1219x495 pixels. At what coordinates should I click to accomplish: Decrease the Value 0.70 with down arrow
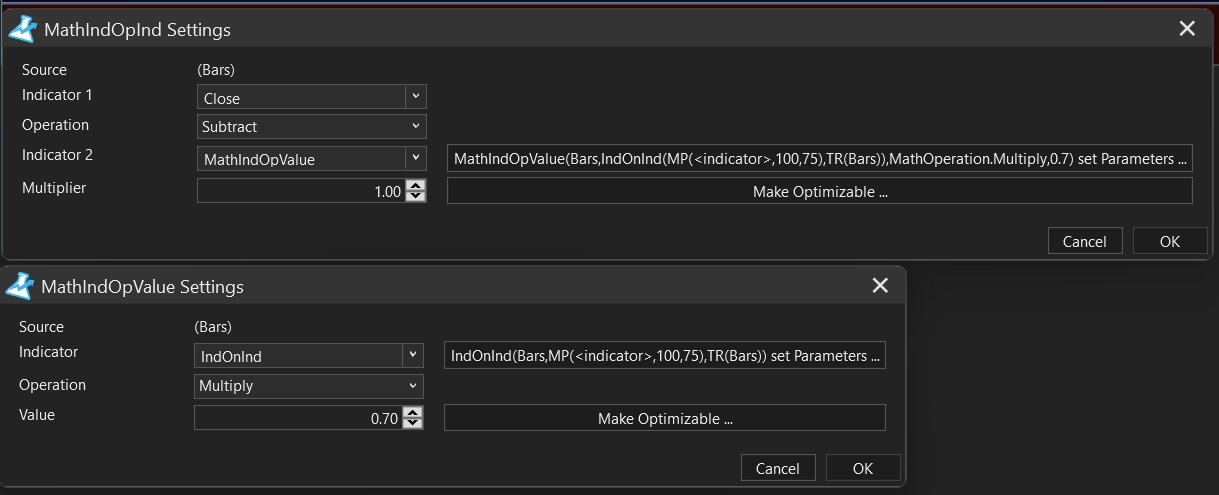[413, 423]
